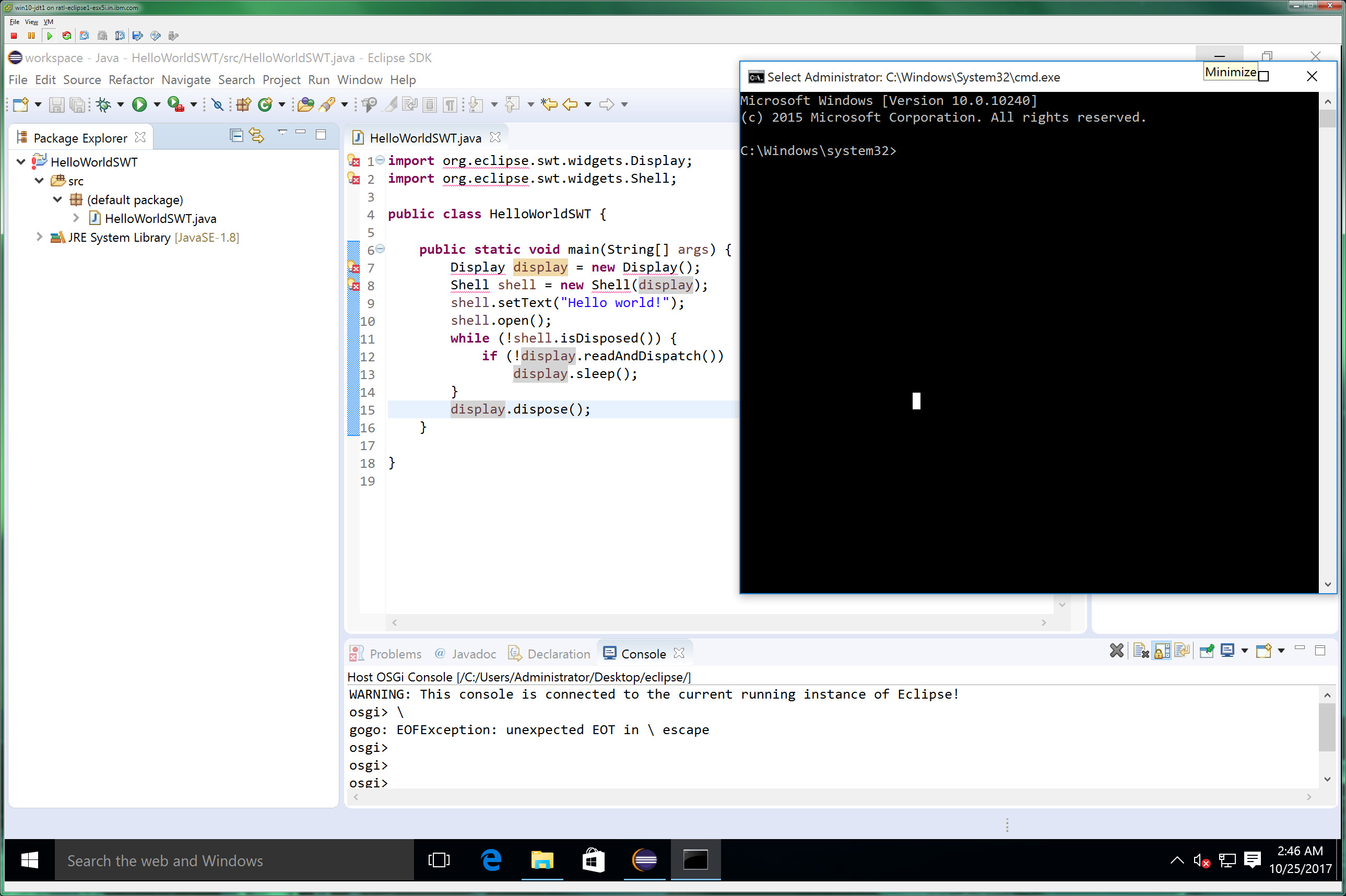Screen dimensions: 1346x896
Task: Click the New wizard toolbar icon
Action: pyautogui.click(x=20, y=104)
